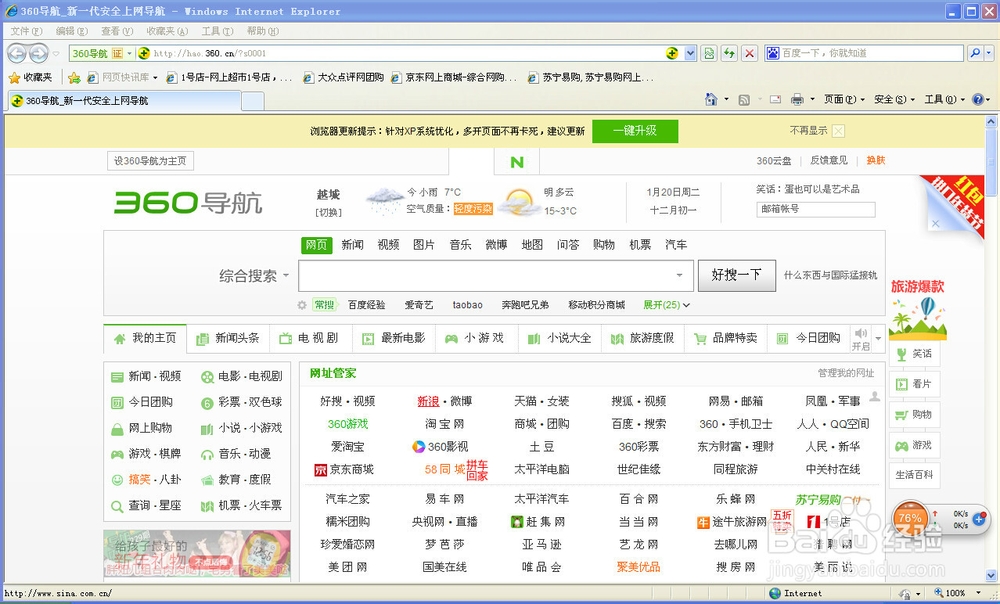Click the Help question mark icon
1000x604 pixels.
978,99
